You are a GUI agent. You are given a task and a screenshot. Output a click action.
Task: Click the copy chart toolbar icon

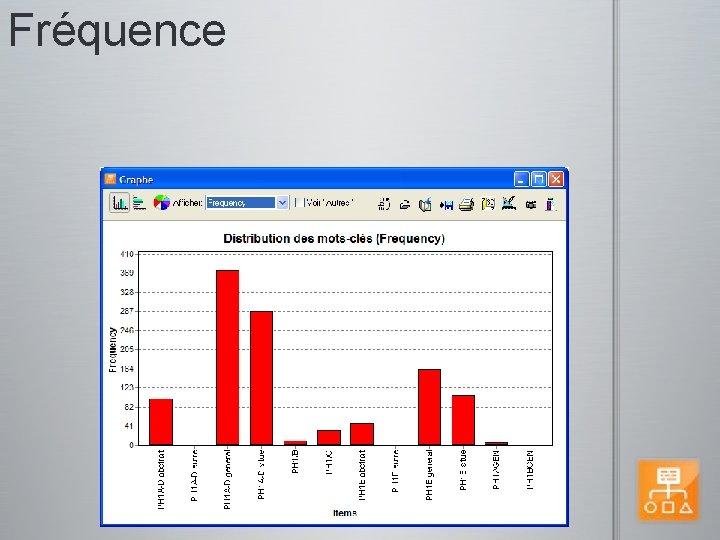(488, 204)
